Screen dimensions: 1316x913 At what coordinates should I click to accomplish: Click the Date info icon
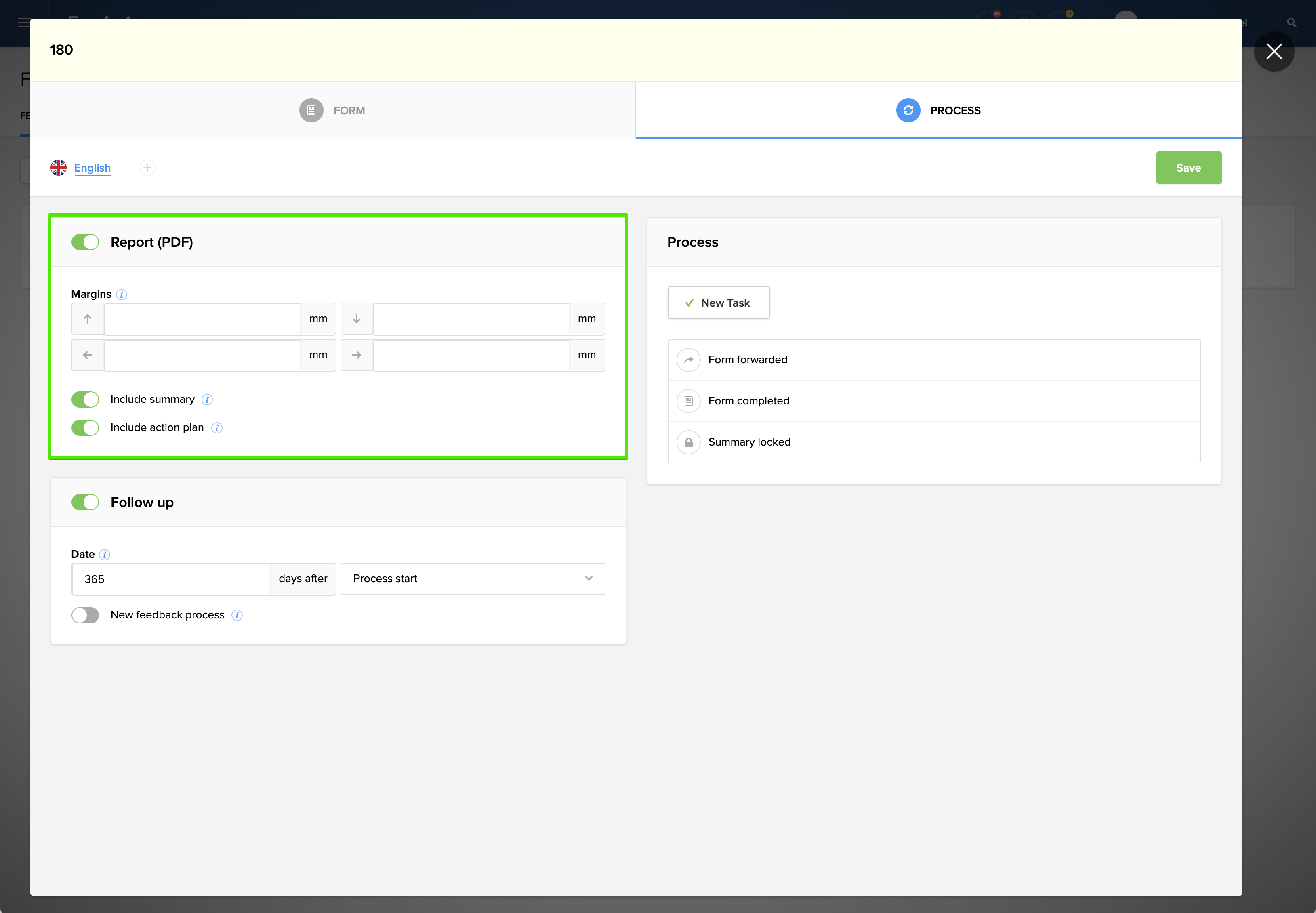[x=105, y=554]
